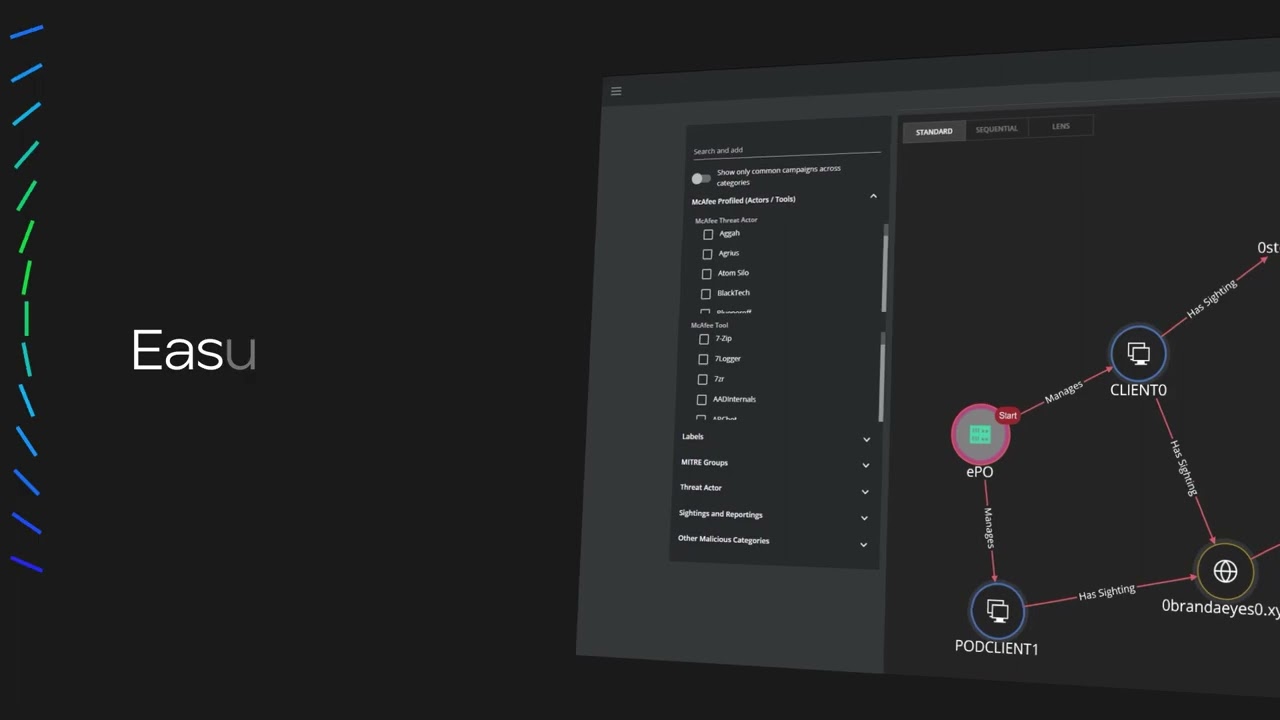Click the 0brandaeyes0 globe node icon
The height and width of the screenshot is (720, 1280).
1225,571
